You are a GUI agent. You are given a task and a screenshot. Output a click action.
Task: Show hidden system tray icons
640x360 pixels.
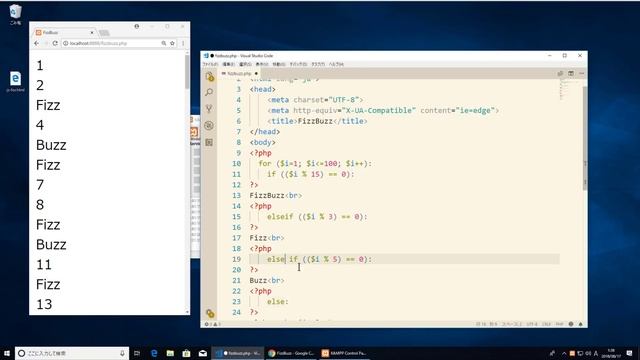click(564, 353)
